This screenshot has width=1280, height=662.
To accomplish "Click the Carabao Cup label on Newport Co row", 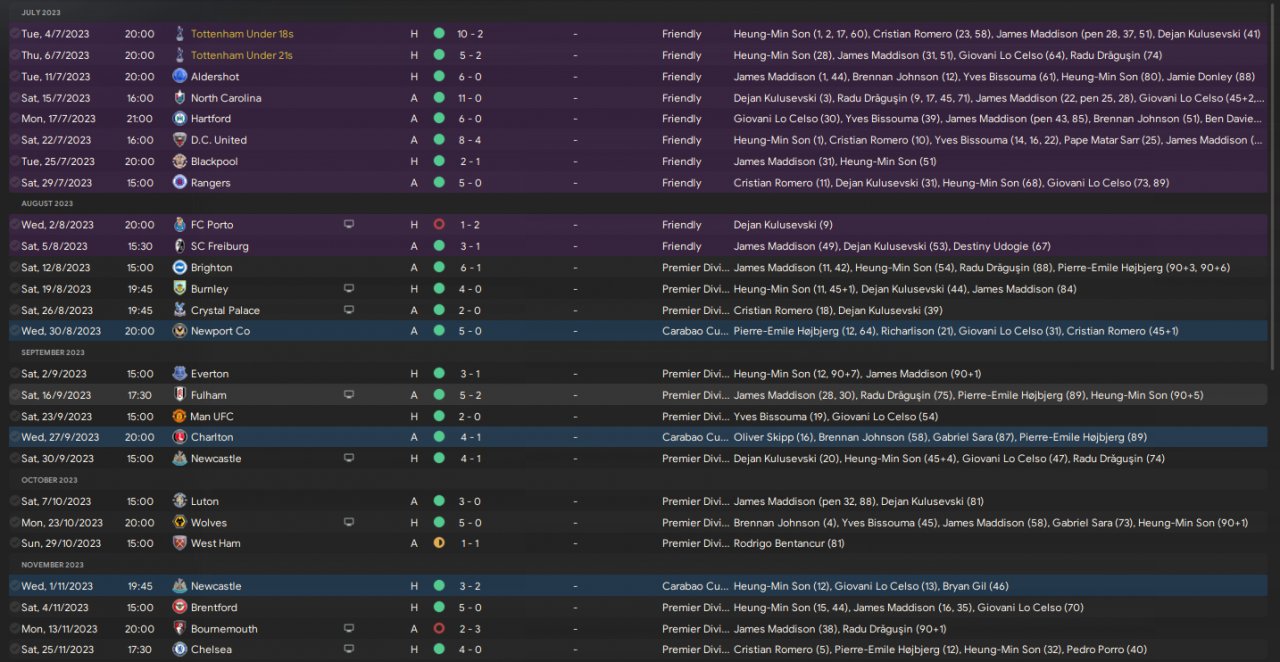I will pyautogui.click(x=696, y=331).
